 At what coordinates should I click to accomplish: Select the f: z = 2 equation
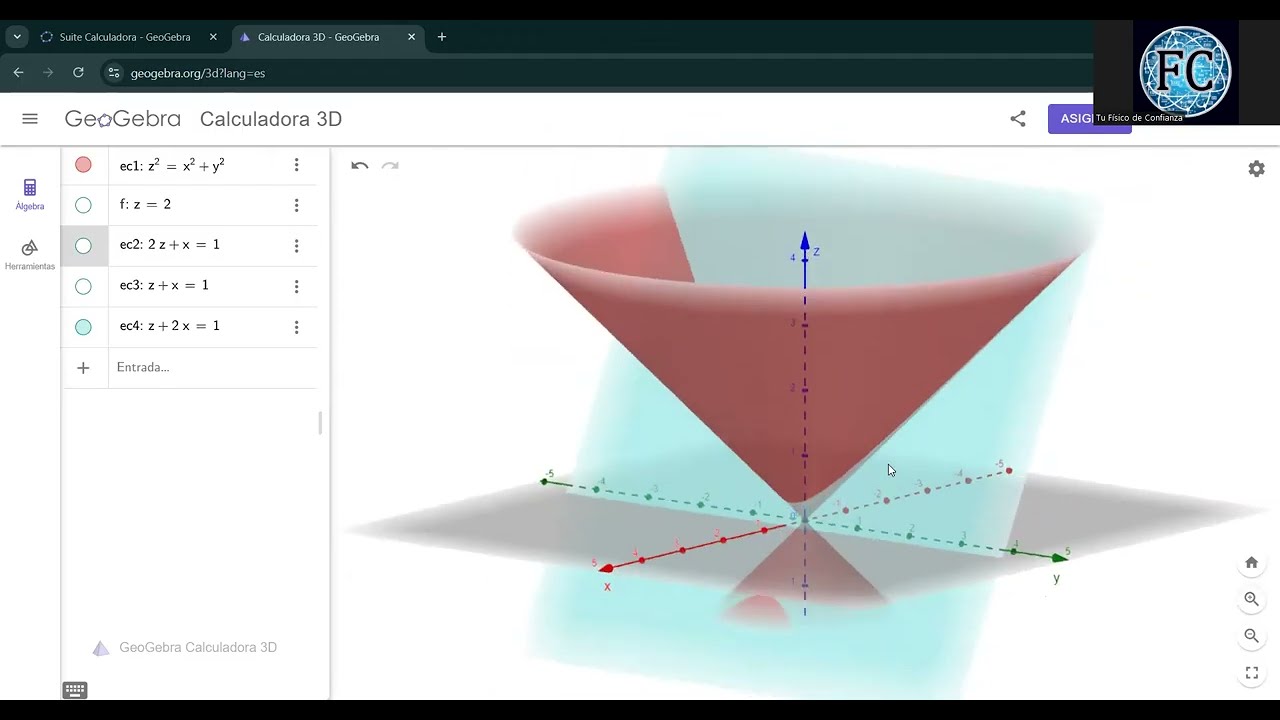click(x=145, y=204)
